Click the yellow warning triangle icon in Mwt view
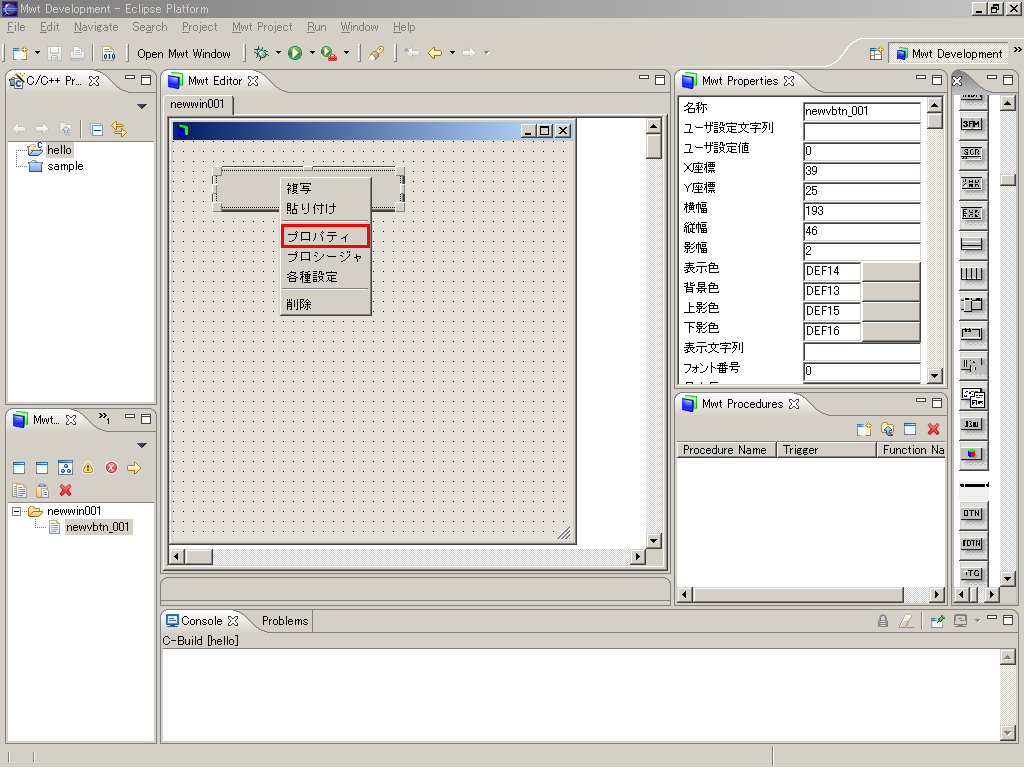The width and height of the screenshot is (1024, 768). pos(88,468)
